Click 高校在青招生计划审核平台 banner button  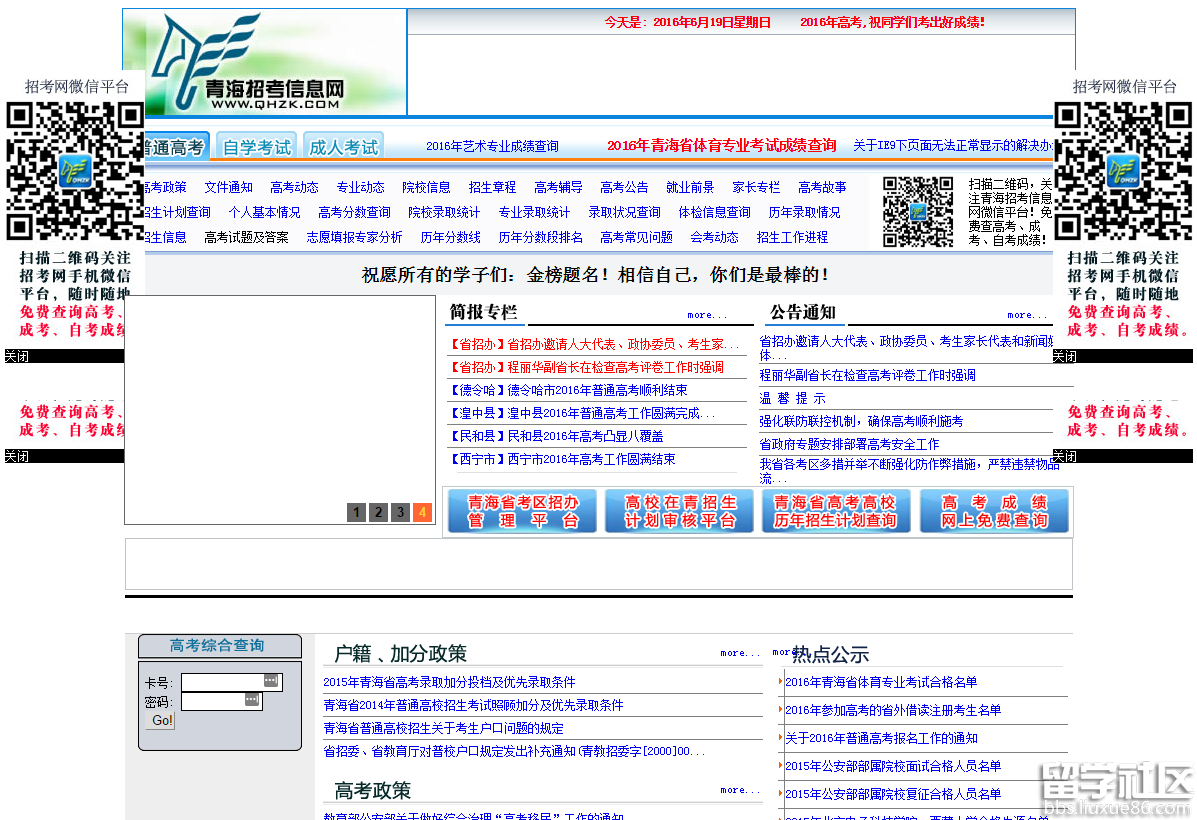pos(679,512)
